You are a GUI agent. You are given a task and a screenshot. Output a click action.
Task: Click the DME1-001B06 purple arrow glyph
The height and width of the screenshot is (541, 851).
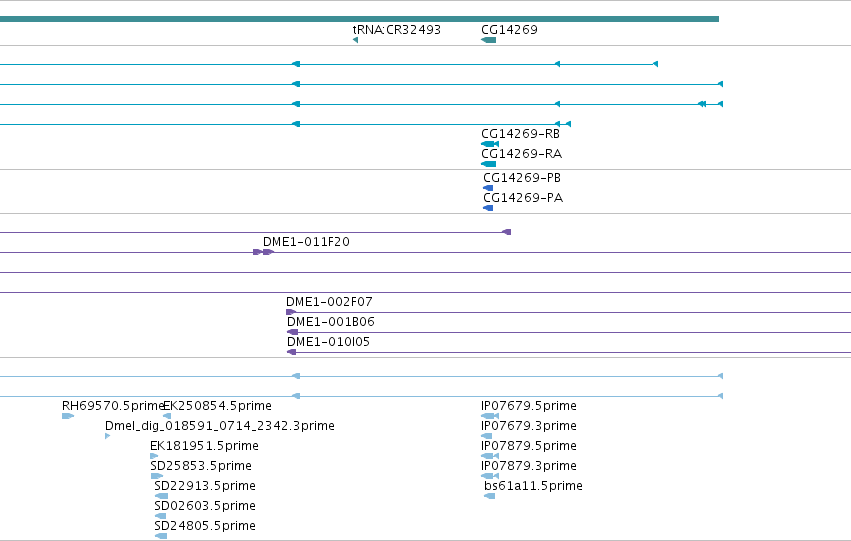click(292, 332)
